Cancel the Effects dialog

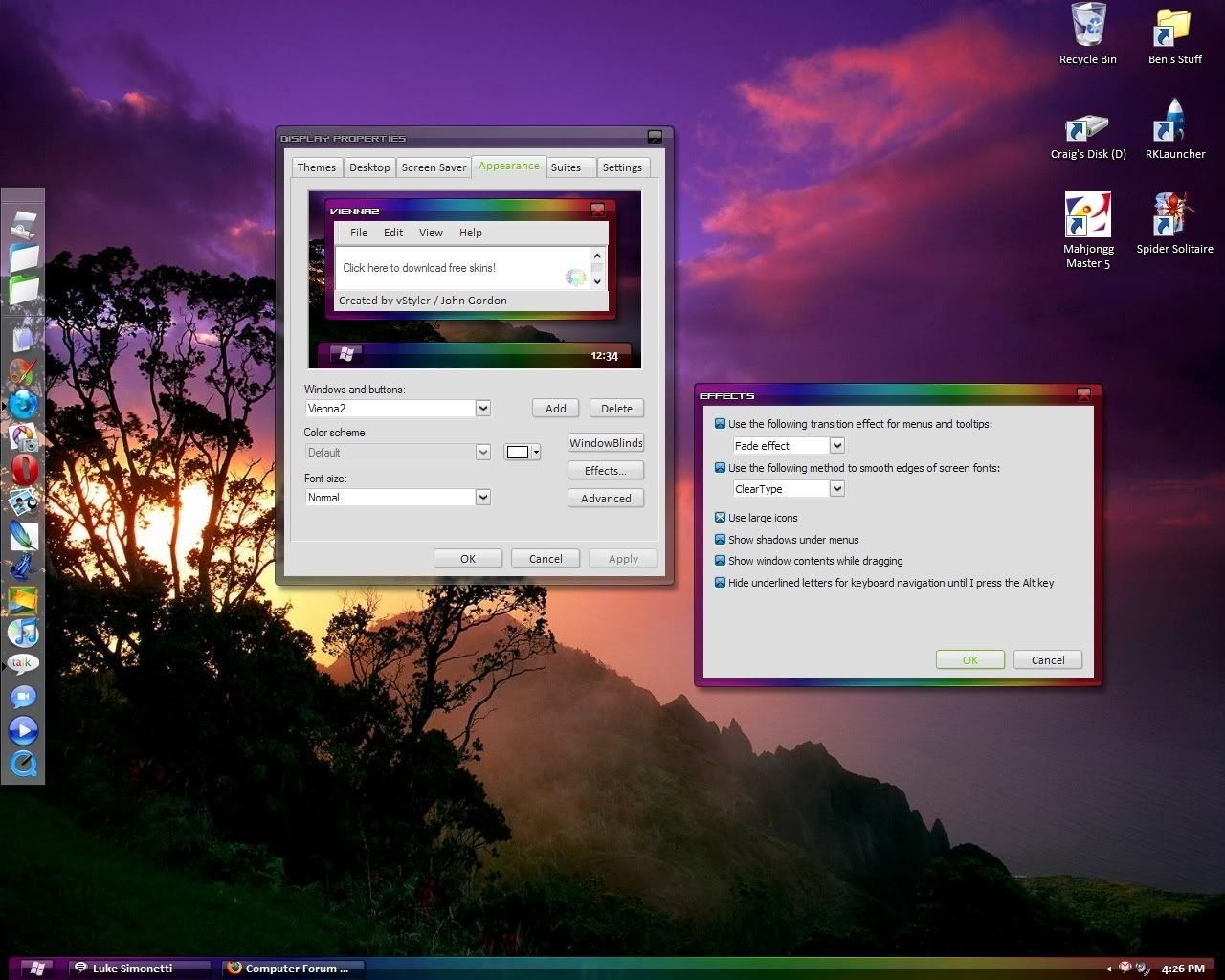click(1048, 660)
